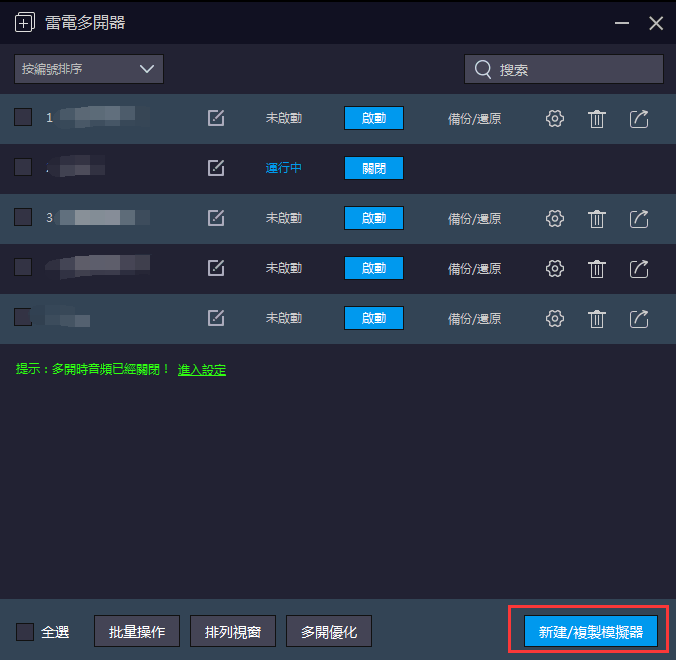Click 新建/複製模擬器 button
676x660 pixels.
(590, 632)
